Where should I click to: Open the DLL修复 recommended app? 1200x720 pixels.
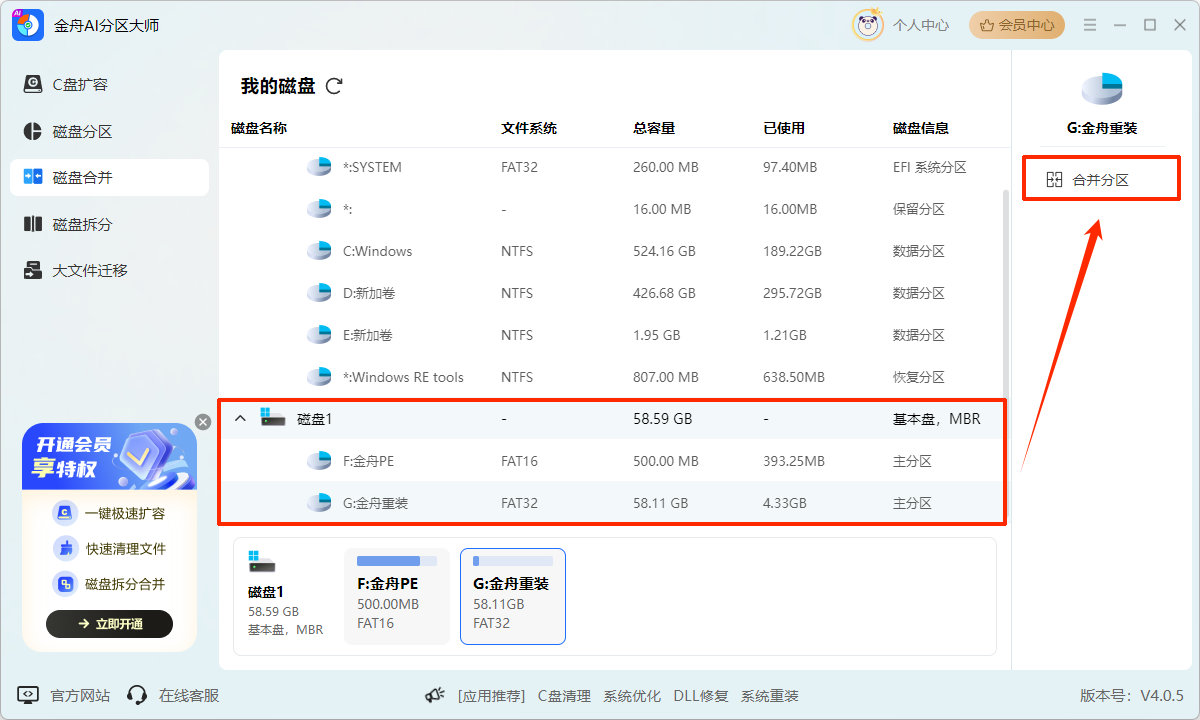[x=700, y=696]
